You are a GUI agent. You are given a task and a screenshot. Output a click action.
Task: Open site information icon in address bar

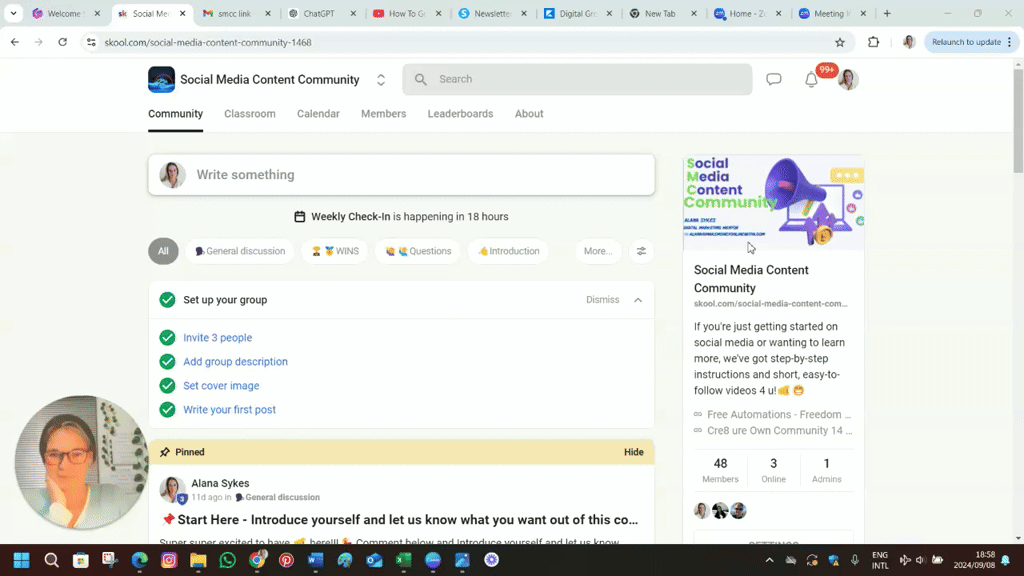click(91, 42)
